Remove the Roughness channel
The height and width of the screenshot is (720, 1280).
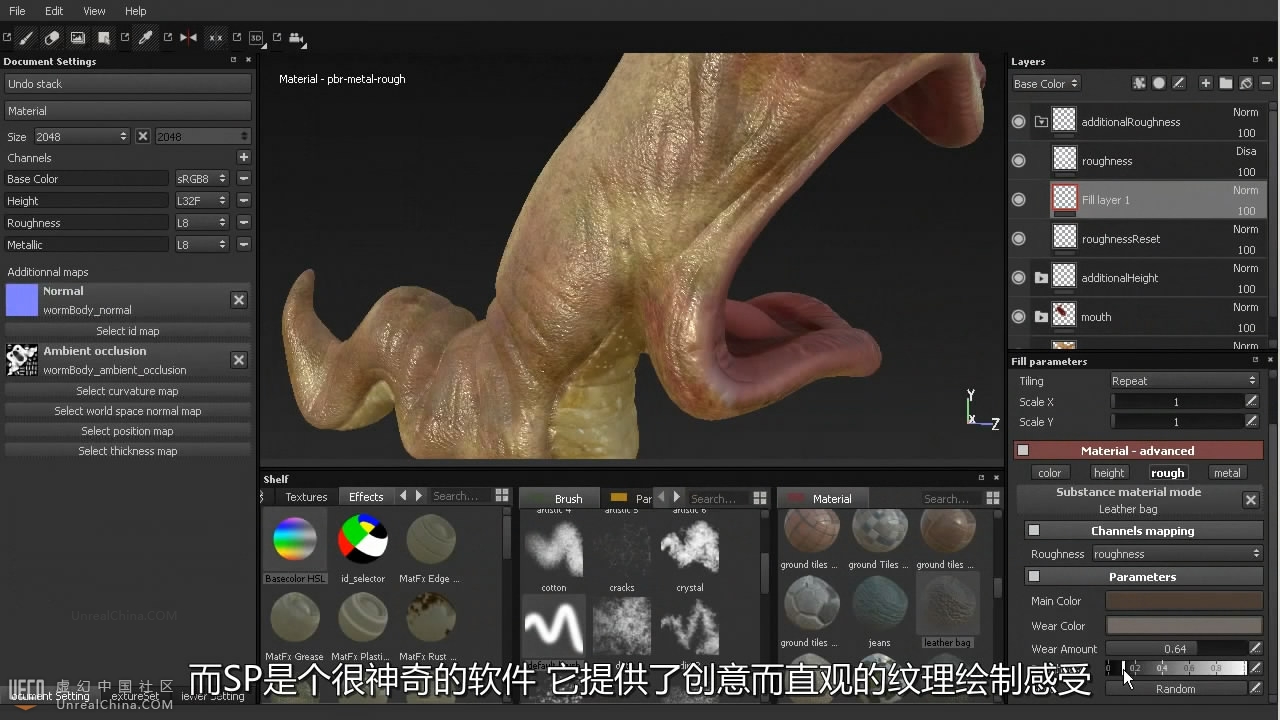pyautogui.click(x=243, y=223)
